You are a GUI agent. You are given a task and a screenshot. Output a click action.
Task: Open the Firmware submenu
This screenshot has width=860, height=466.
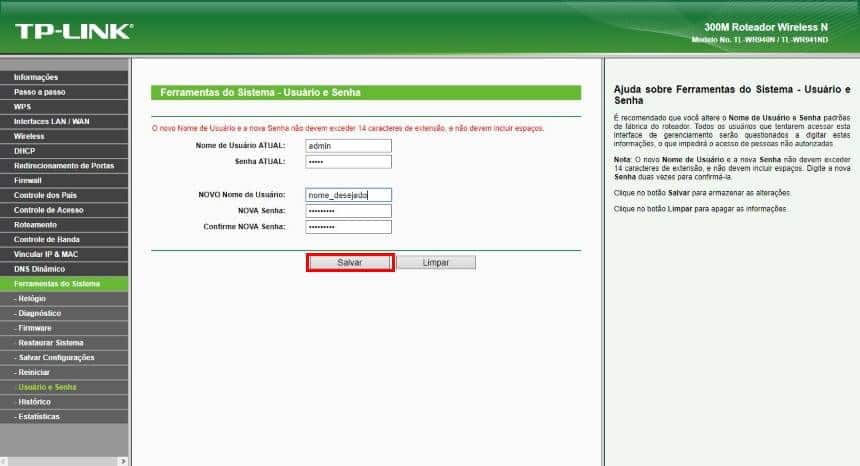click(x=64, y=328)
